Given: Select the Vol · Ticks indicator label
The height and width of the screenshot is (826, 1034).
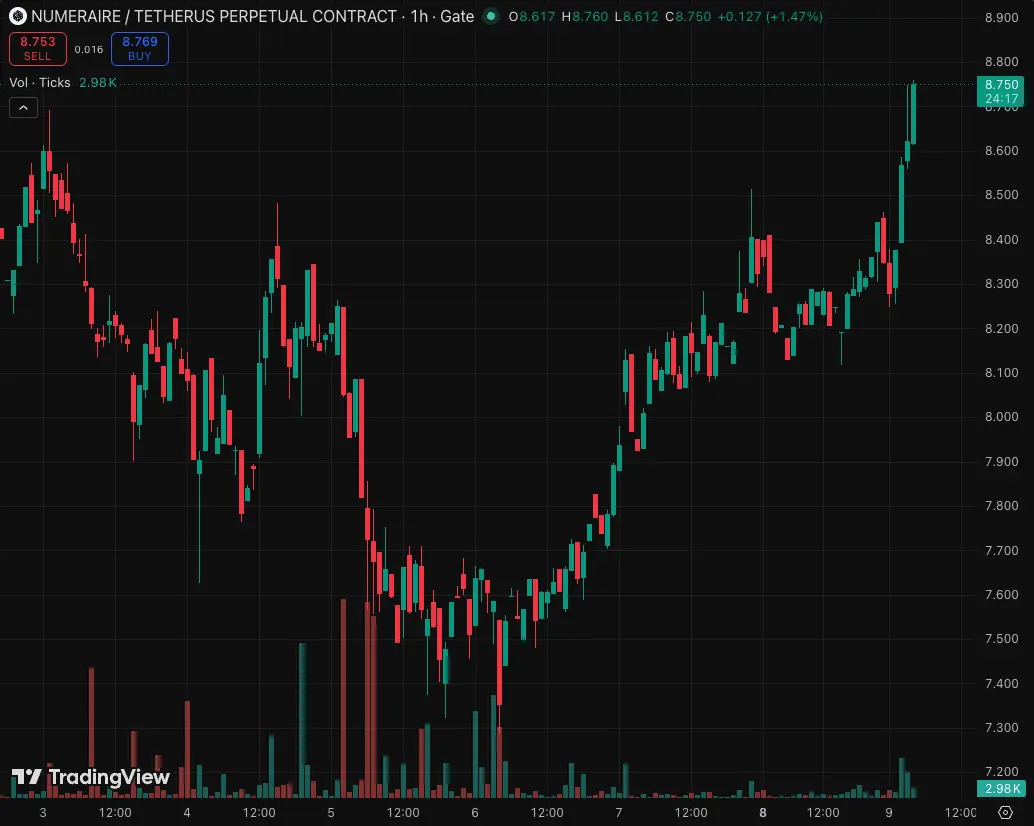Looking at the screenshot, I should coord(40,82).
